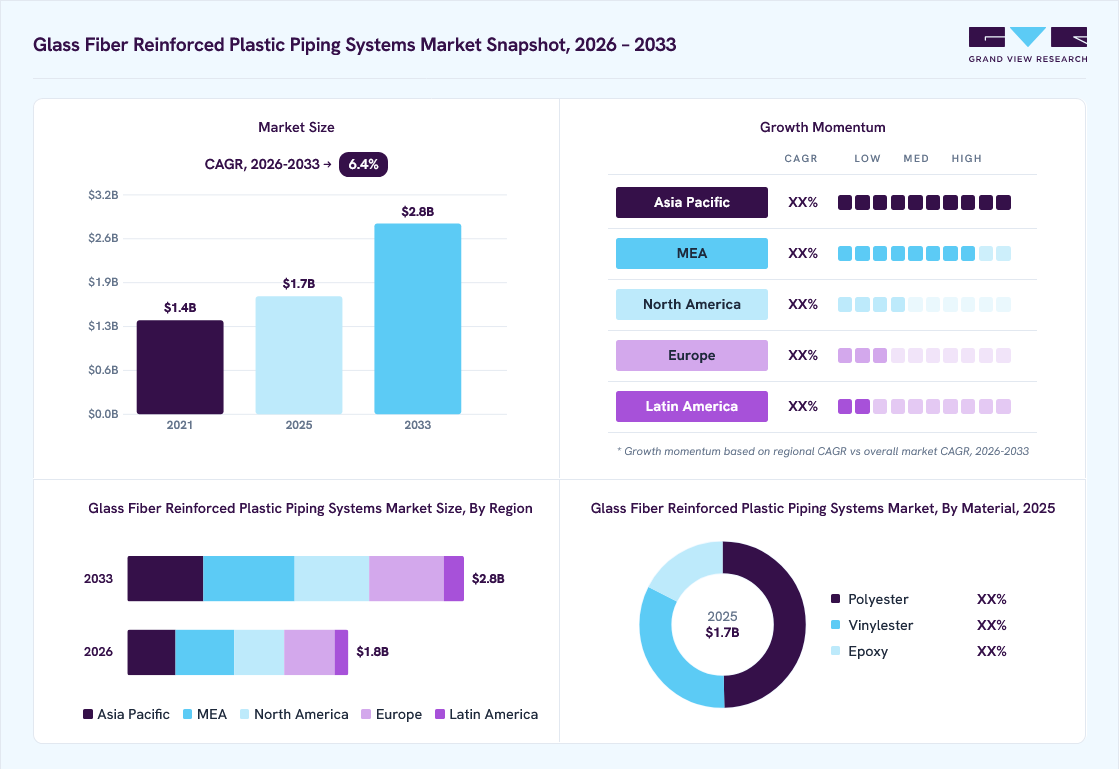Click the Europe region label
The width and height of the screenshot is (1120, 769).
pos(691,356)
